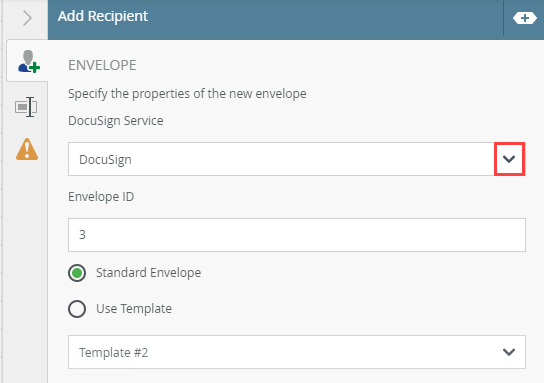The width and height of the screenshot is (544, 383).
Task: Open the Template #2 combo box field
Action: tap(297, 352)
